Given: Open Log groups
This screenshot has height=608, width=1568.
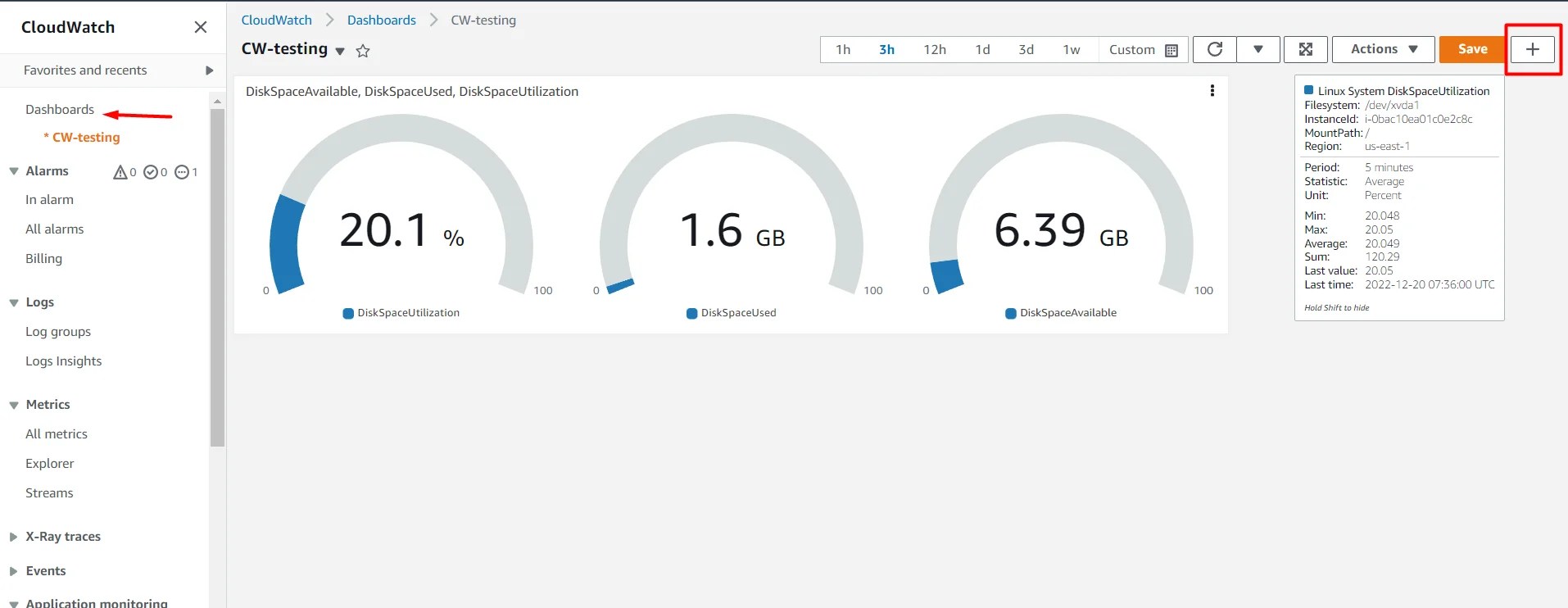Looking at the screenshot, I should [58, 331].
